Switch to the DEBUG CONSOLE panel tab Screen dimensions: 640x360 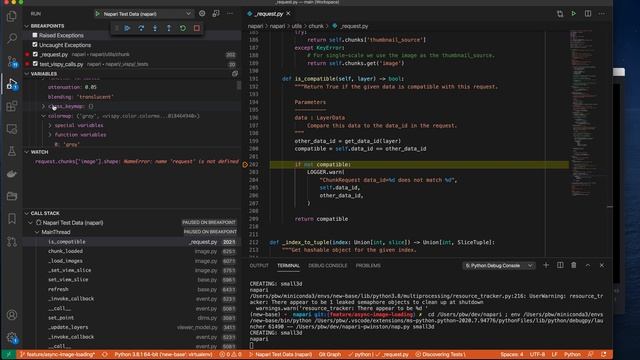328,265
